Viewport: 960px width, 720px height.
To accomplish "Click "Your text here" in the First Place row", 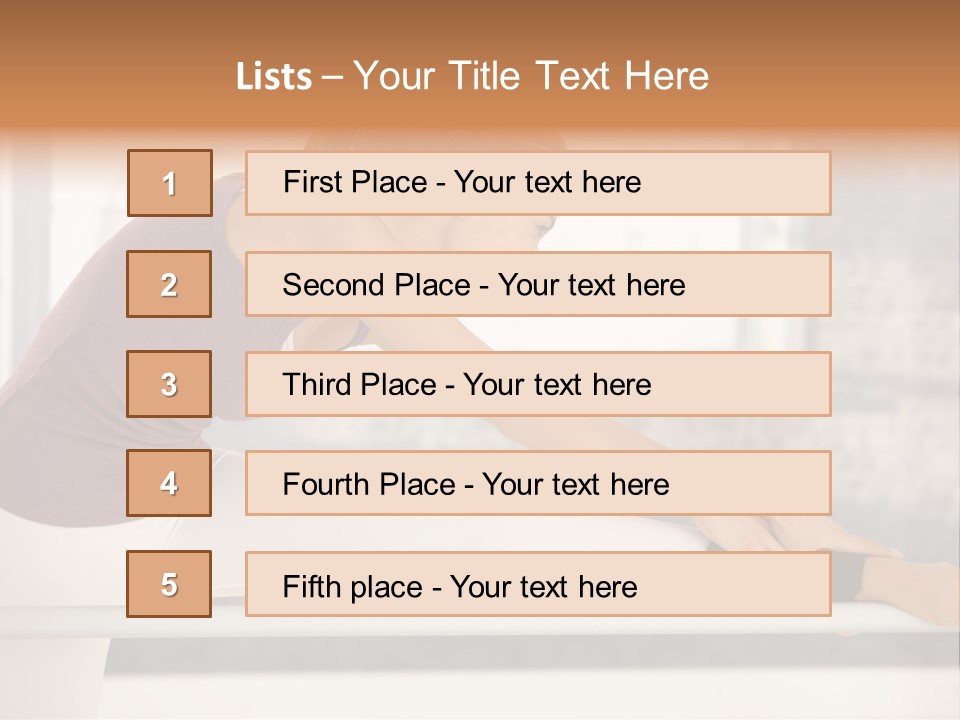I will tap(547, 182).
